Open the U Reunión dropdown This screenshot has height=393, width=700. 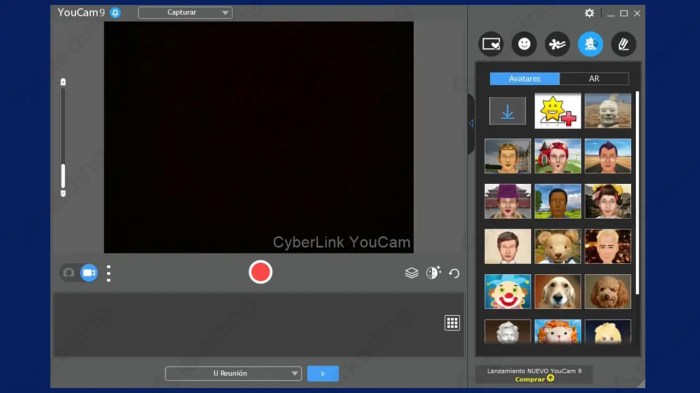233,373
